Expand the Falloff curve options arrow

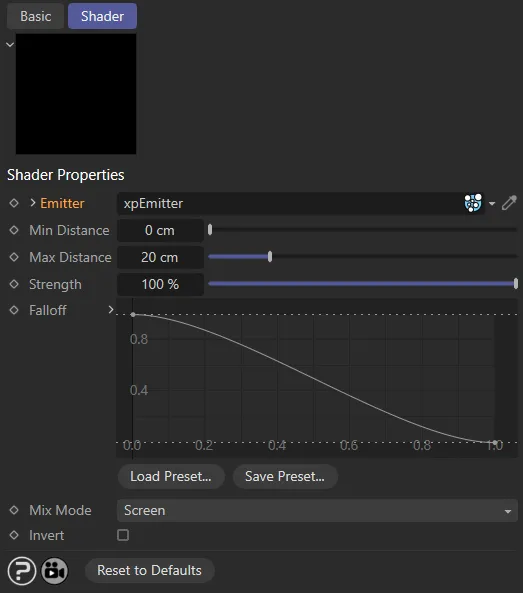pos(111,310)
